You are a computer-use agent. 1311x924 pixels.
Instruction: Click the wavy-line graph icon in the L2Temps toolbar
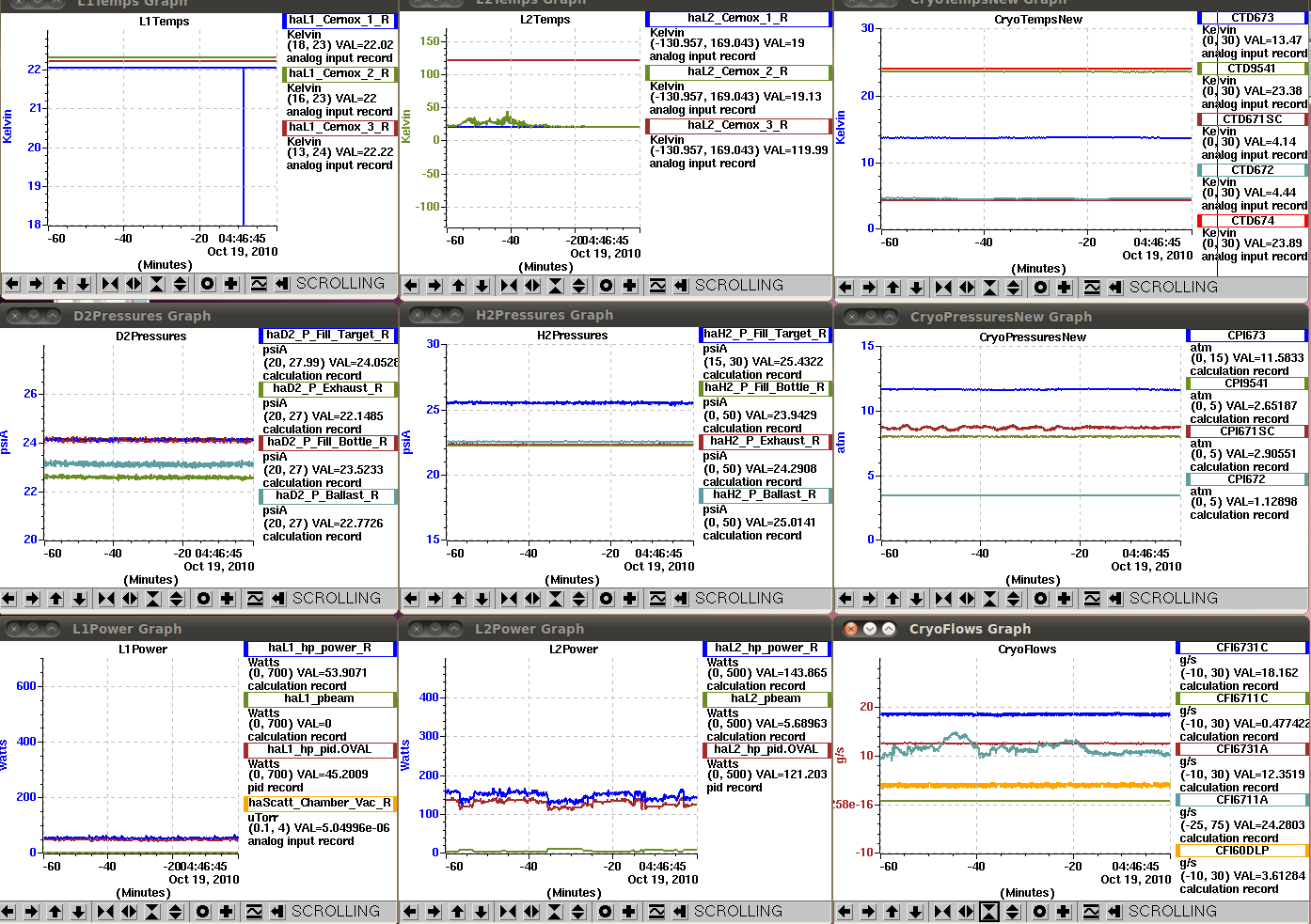tap(657, 286)
